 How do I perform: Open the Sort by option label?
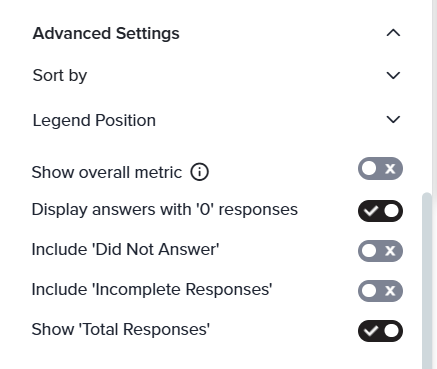point(60,76)
